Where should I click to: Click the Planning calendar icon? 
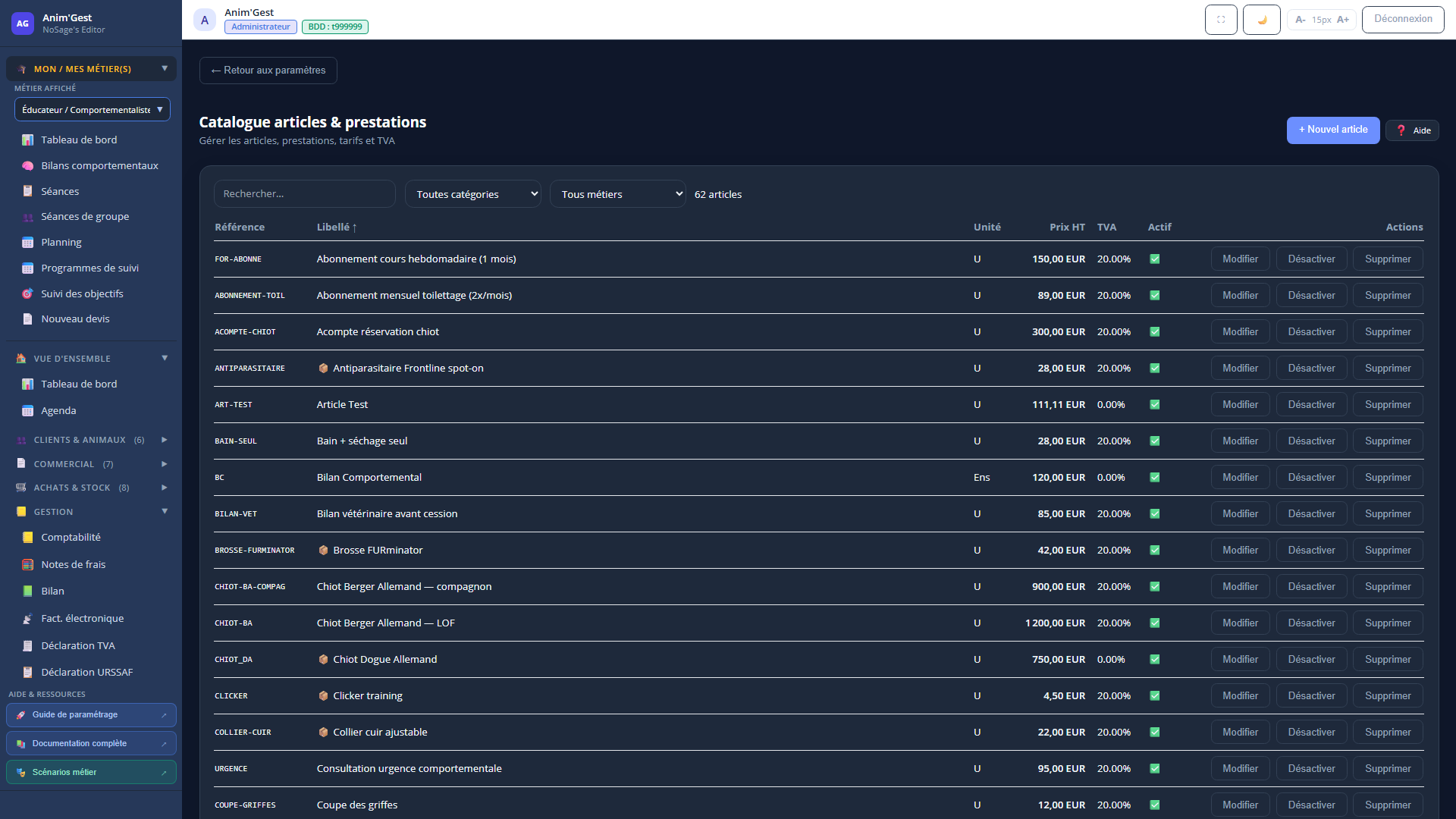(x=28, y=243)
